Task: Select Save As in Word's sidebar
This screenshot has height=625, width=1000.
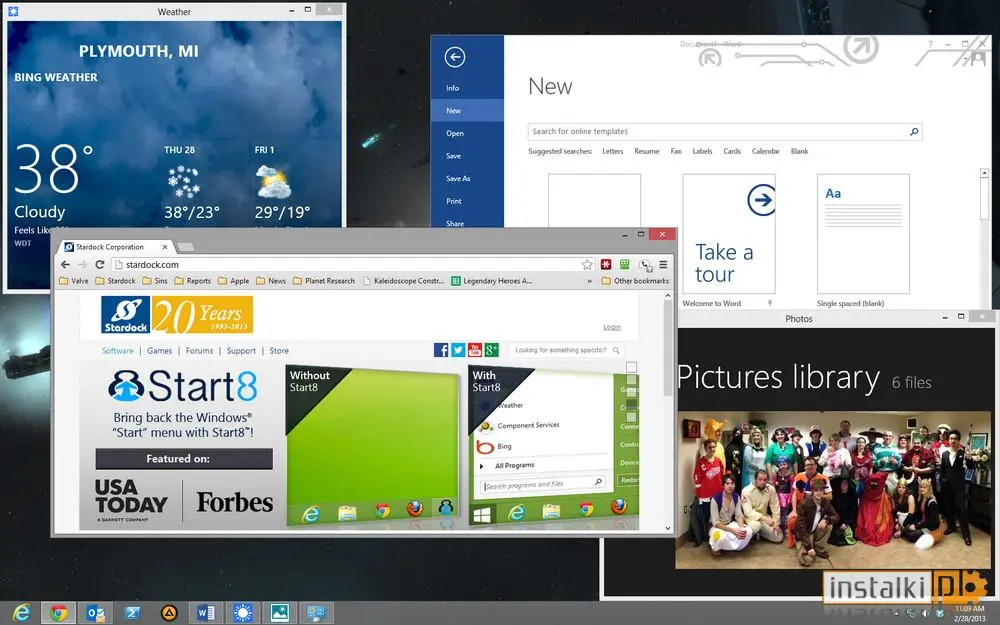Action: 458,179
